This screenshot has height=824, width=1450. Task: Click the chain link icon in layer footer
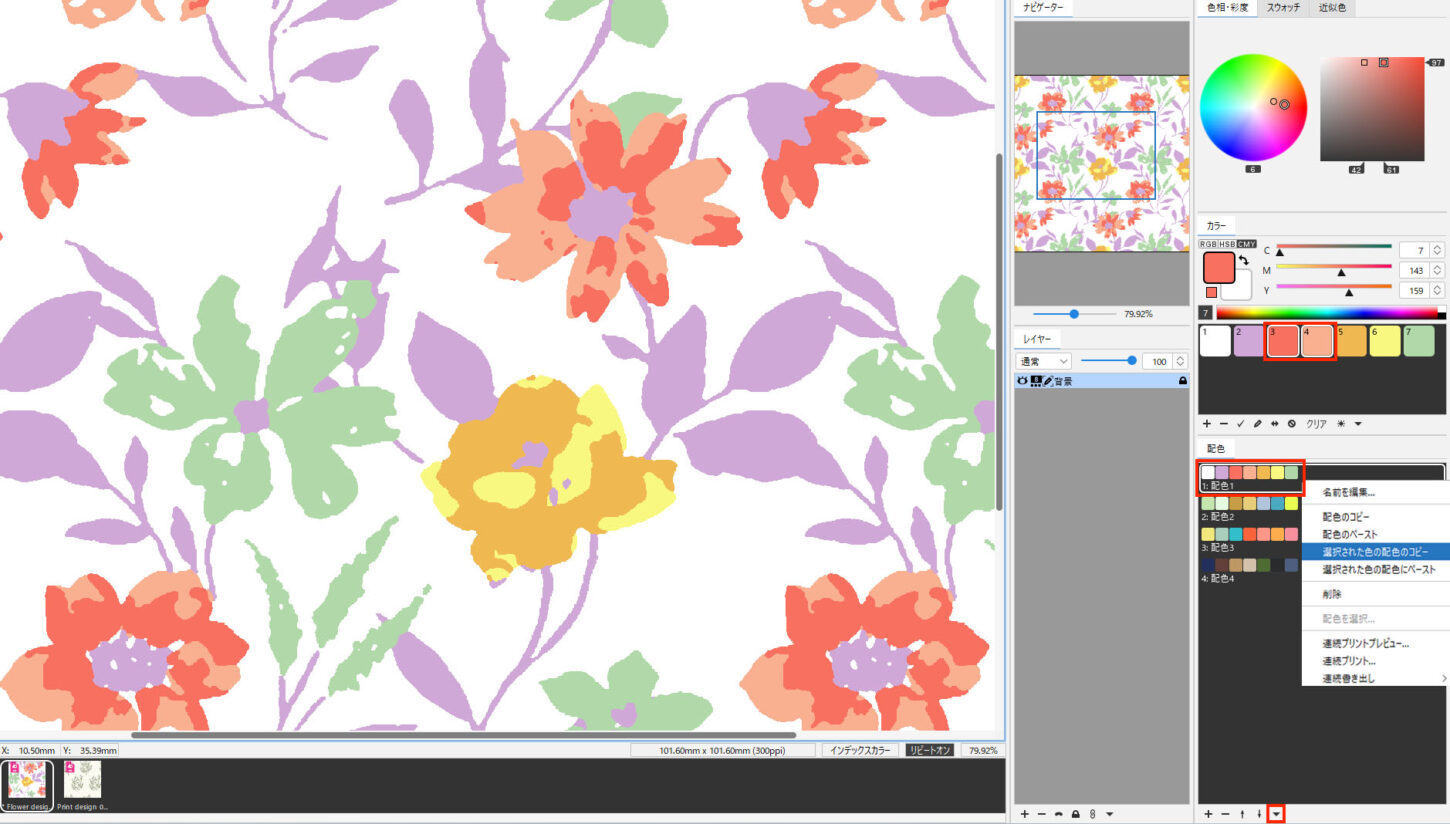coord(1092,814)
